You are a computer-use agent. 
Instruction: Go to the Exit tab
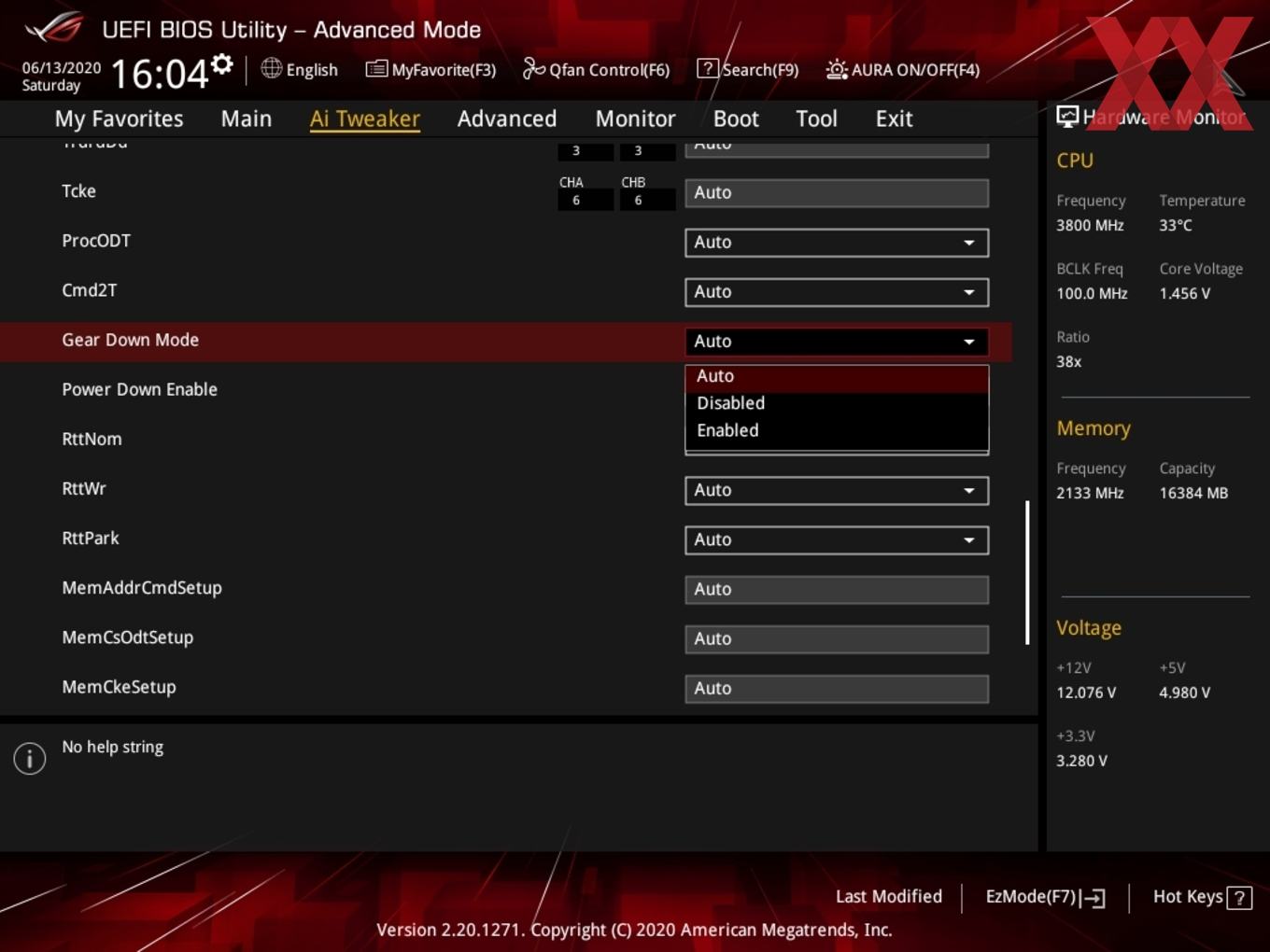click(x=894, y=119)
